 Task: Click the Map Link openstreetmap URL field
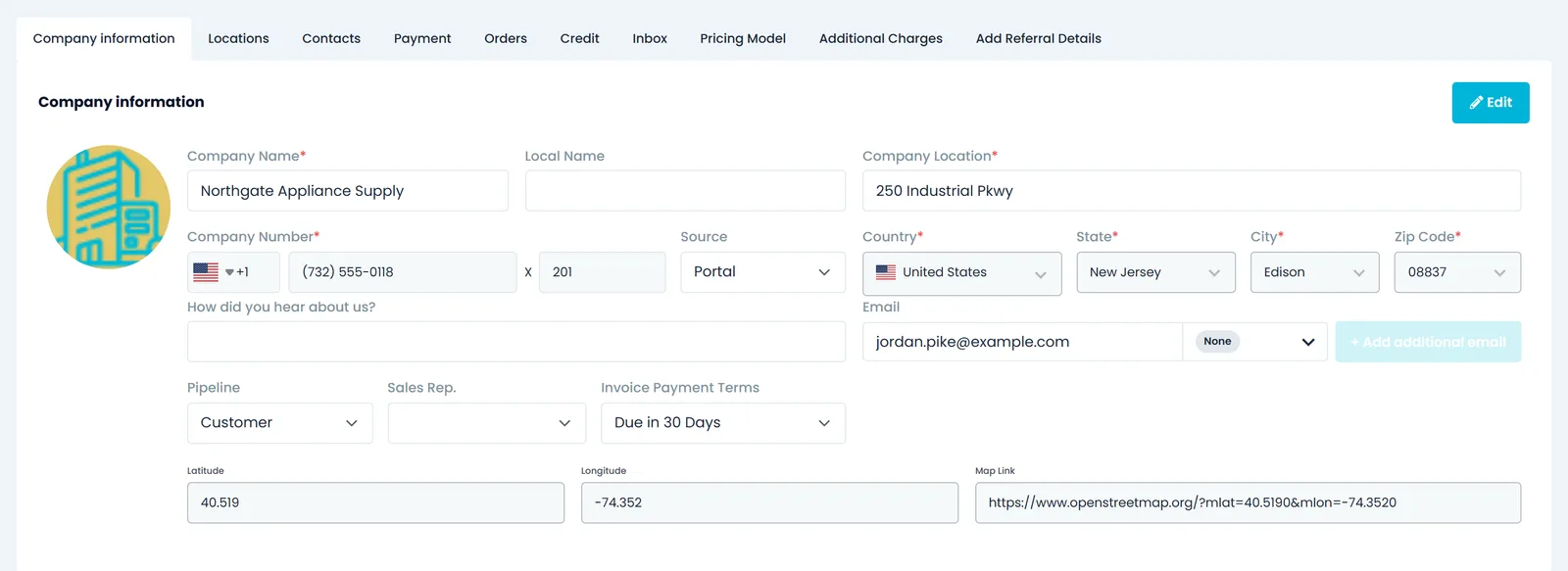[1248, 502]
